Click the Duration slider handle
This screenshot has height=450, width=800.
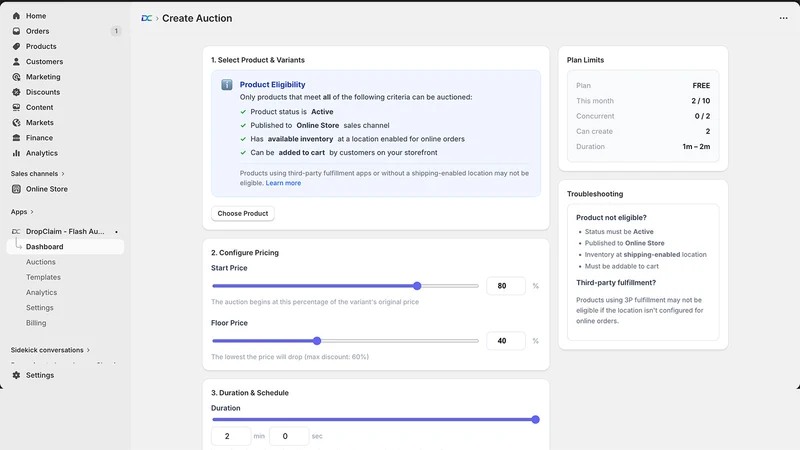pos(535,419)
